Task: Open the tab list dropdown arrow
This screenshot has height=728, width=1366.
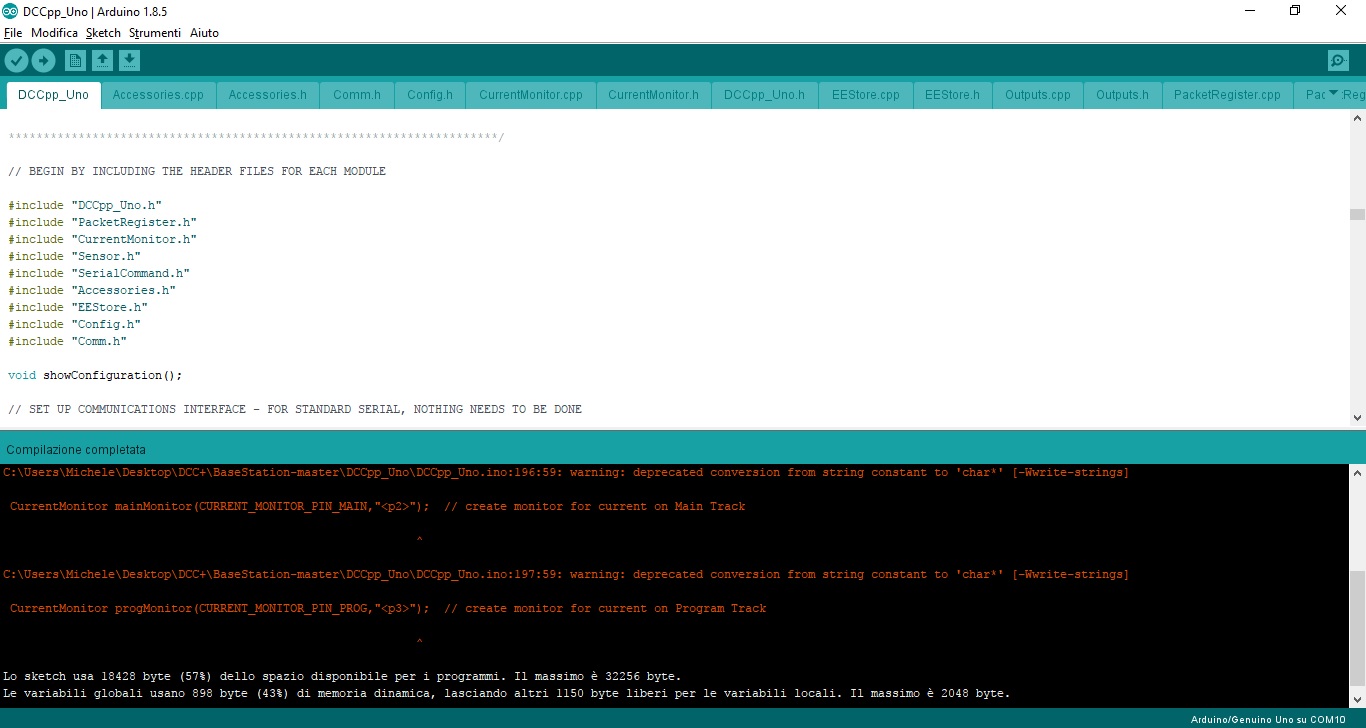Action: click(x=1333, y=95)
